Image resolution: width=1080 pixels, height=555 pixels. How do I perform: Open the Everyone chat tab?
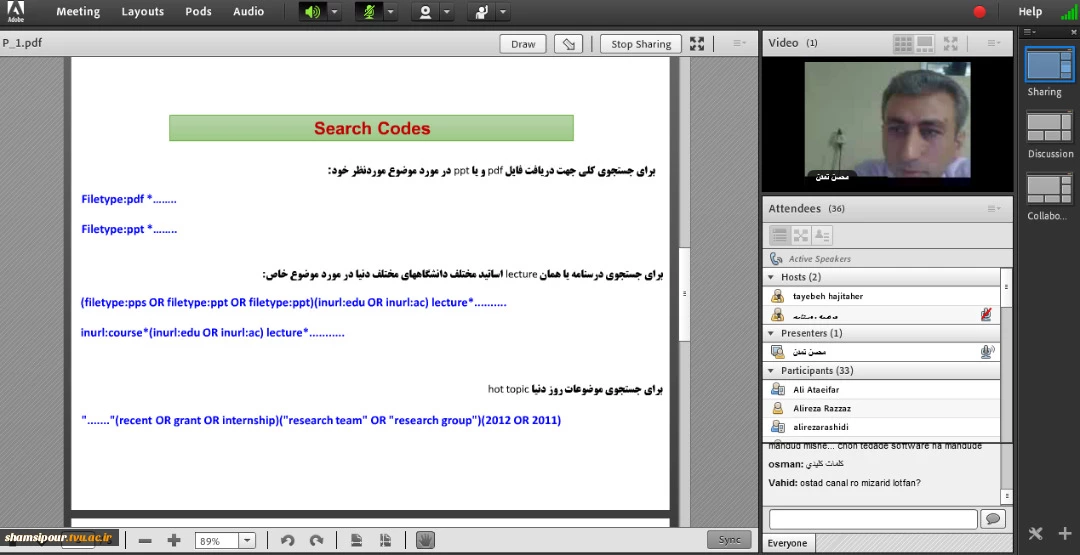tap(787, 543)
